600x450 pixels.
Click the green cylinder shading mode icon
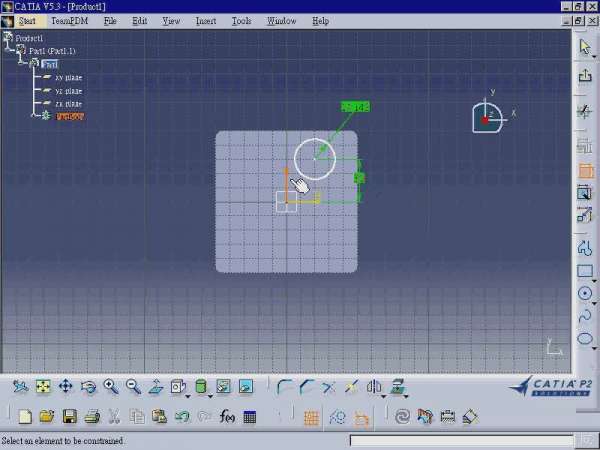pos(201,386)
